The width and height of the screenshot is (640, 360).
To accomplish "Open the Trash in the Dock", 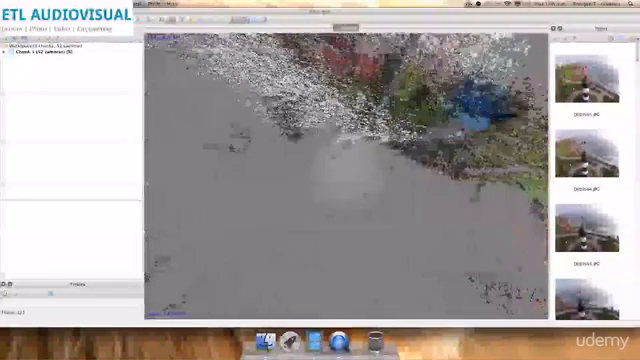I will (x=375, y=341).
